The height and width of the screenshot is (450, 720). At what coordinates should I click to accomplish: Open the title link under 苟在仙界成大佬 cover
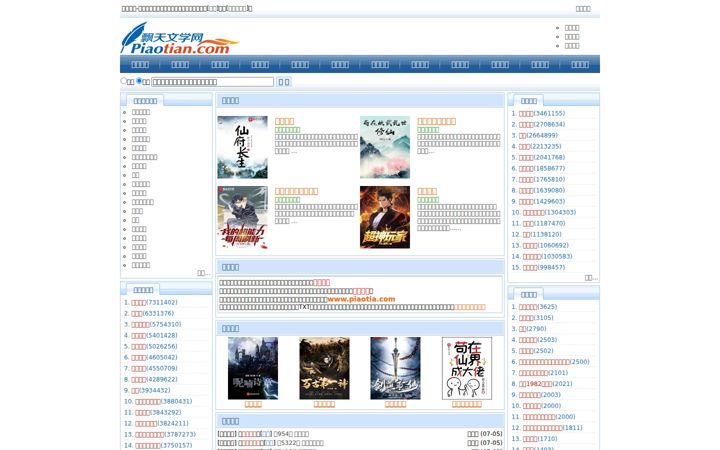click(x=467, y=404)
